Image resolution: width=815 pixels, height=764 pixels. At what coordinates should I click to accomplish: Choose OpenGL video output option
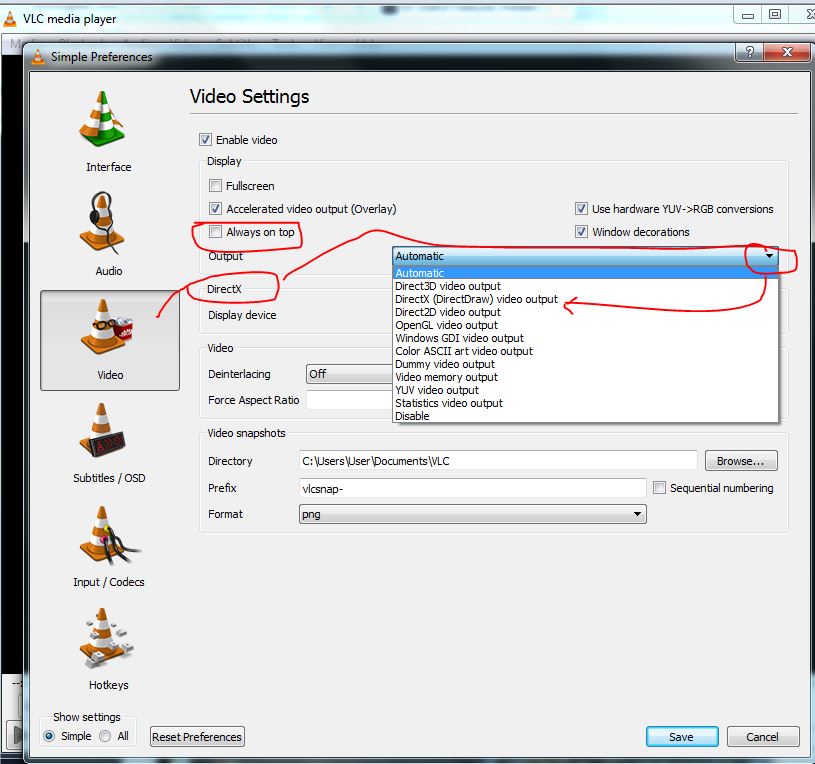pos(585,325)
